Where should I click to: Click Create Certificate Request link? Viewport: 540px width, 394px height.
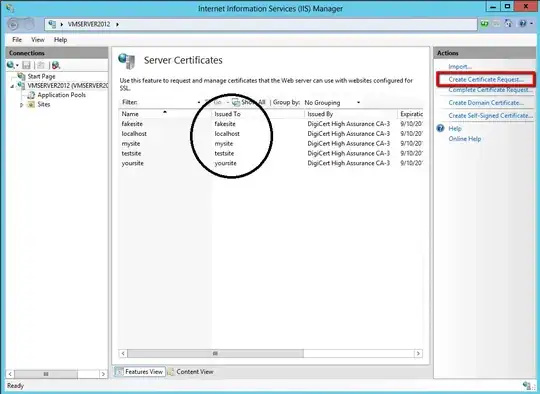(x=486, y=80)
